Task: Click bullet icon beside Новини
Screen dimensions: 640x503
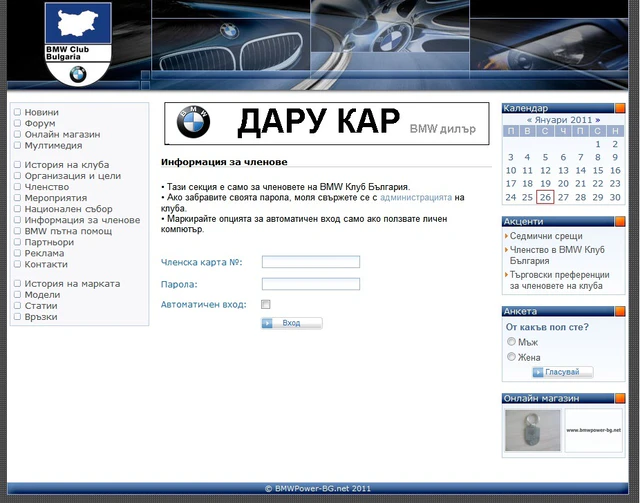Action: click(17, 112)
